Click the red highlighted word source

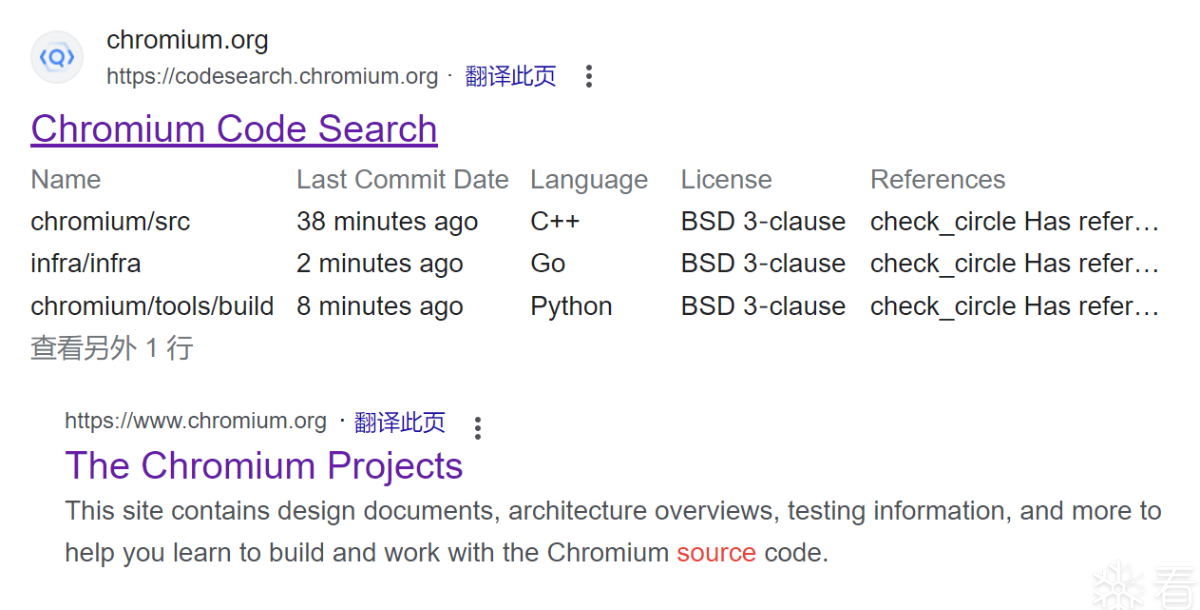[x=716, y=552]
